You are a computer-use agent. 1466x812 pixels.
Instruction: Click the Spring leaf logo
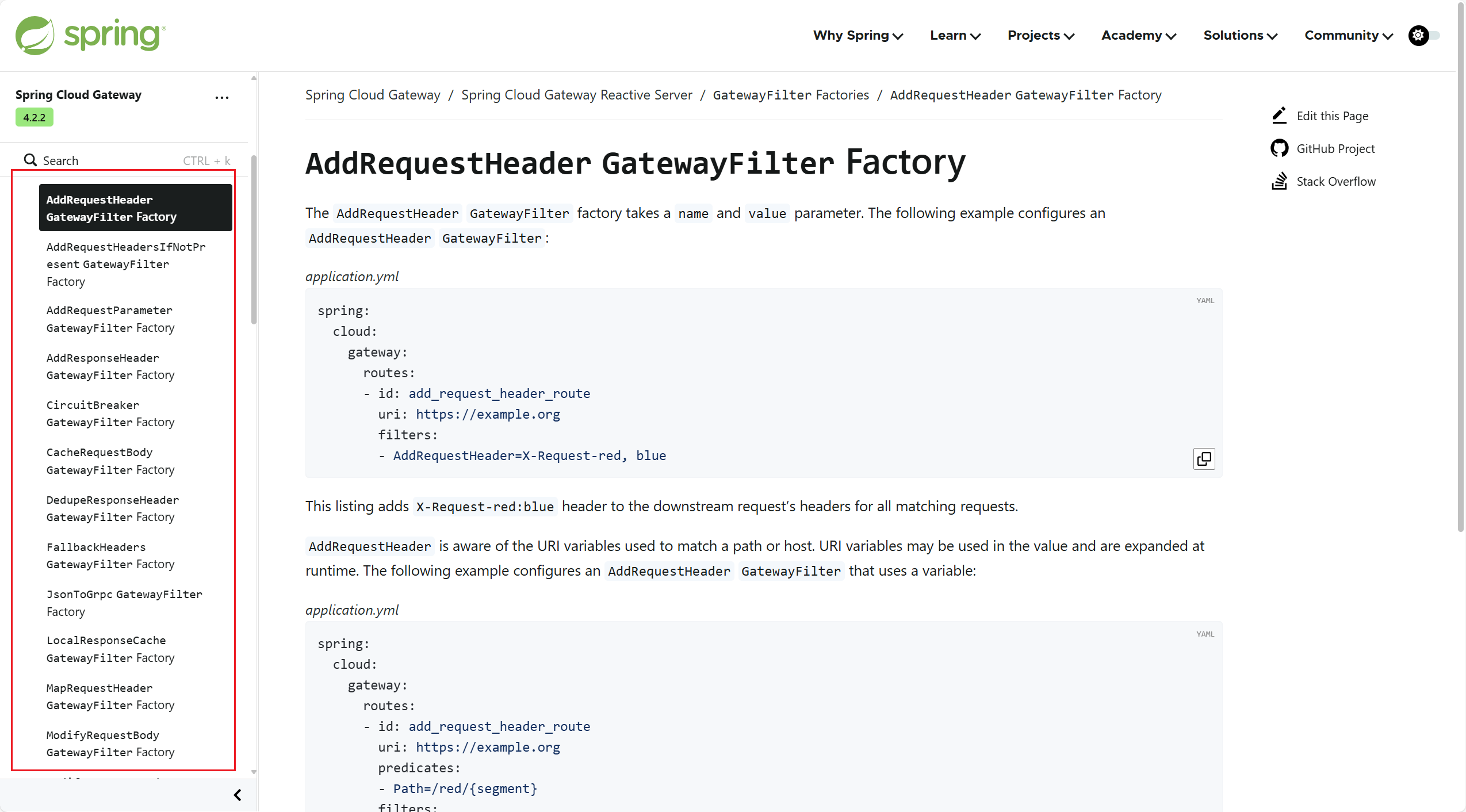click(x=35, y=35)
